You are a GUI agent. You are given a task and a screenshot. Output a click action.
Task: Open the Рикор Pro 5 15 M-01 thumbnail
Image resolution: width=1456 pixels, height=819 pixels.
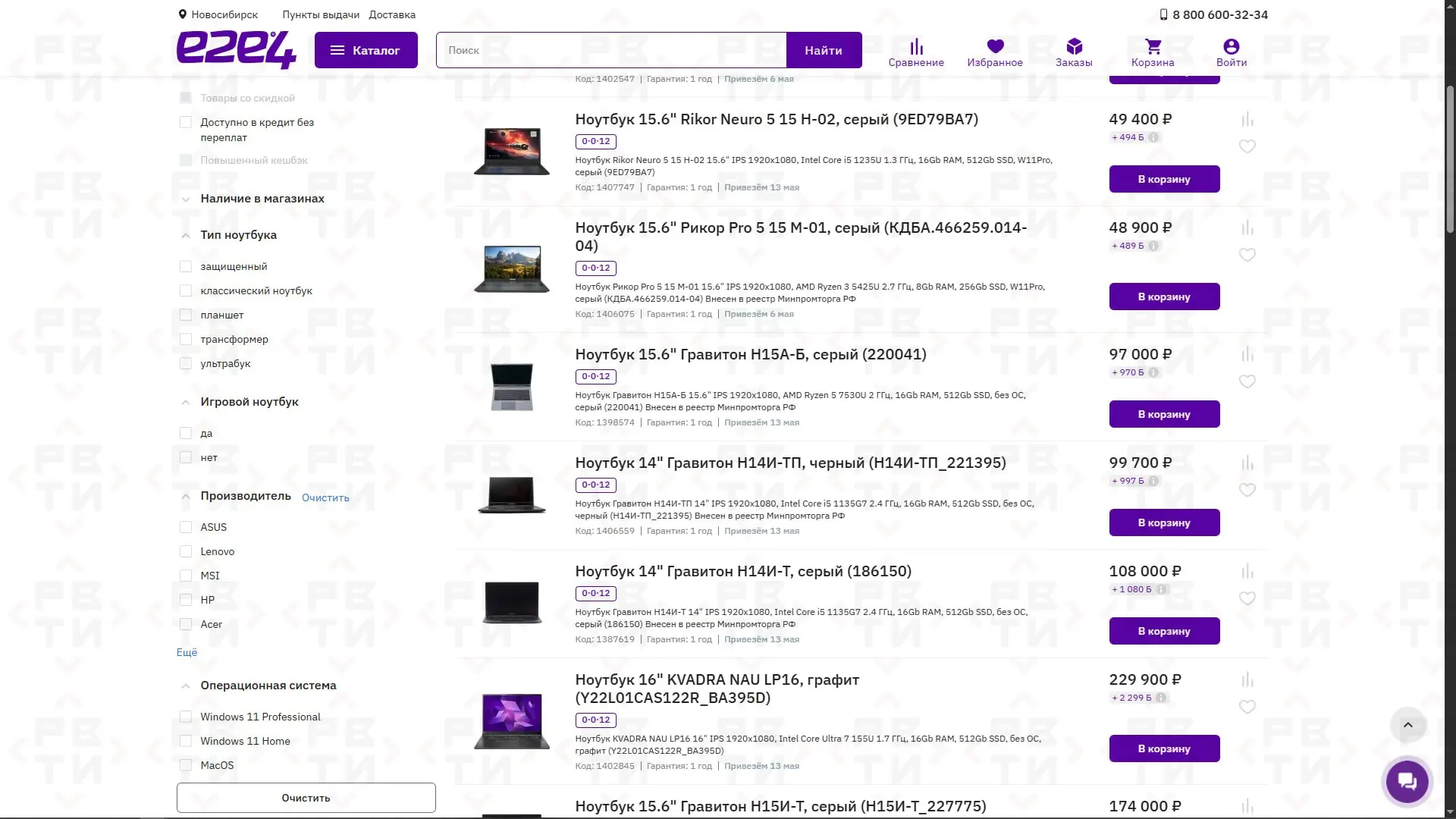pos(512,268)
